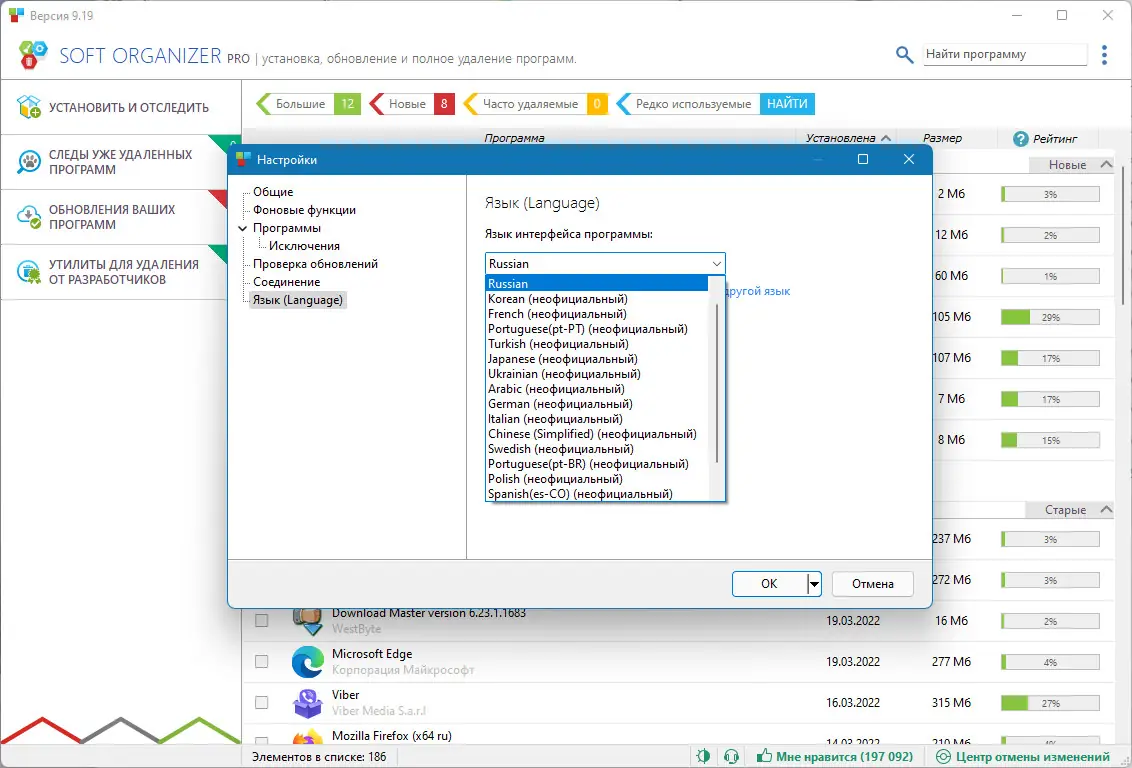This screenshot has width=1132, height=768.
Task: Select Исключения in settings tree
Action: 304,246
